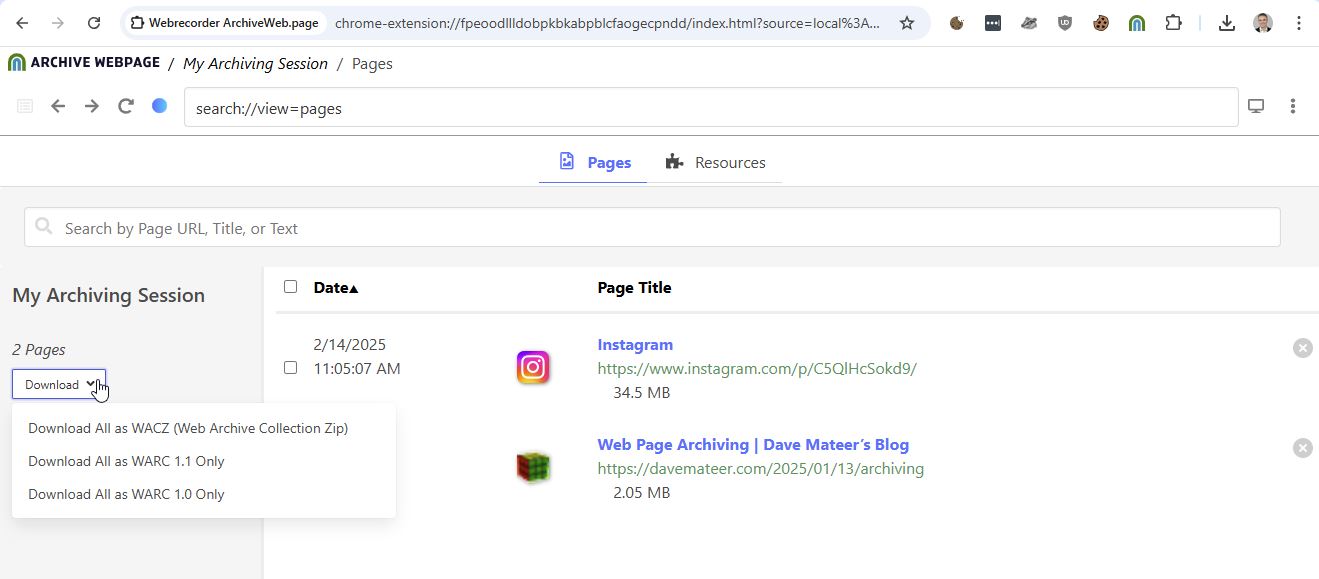
Task: Expand the Download dropdown button
Action: pyautogui.click(x=59, y=384)
